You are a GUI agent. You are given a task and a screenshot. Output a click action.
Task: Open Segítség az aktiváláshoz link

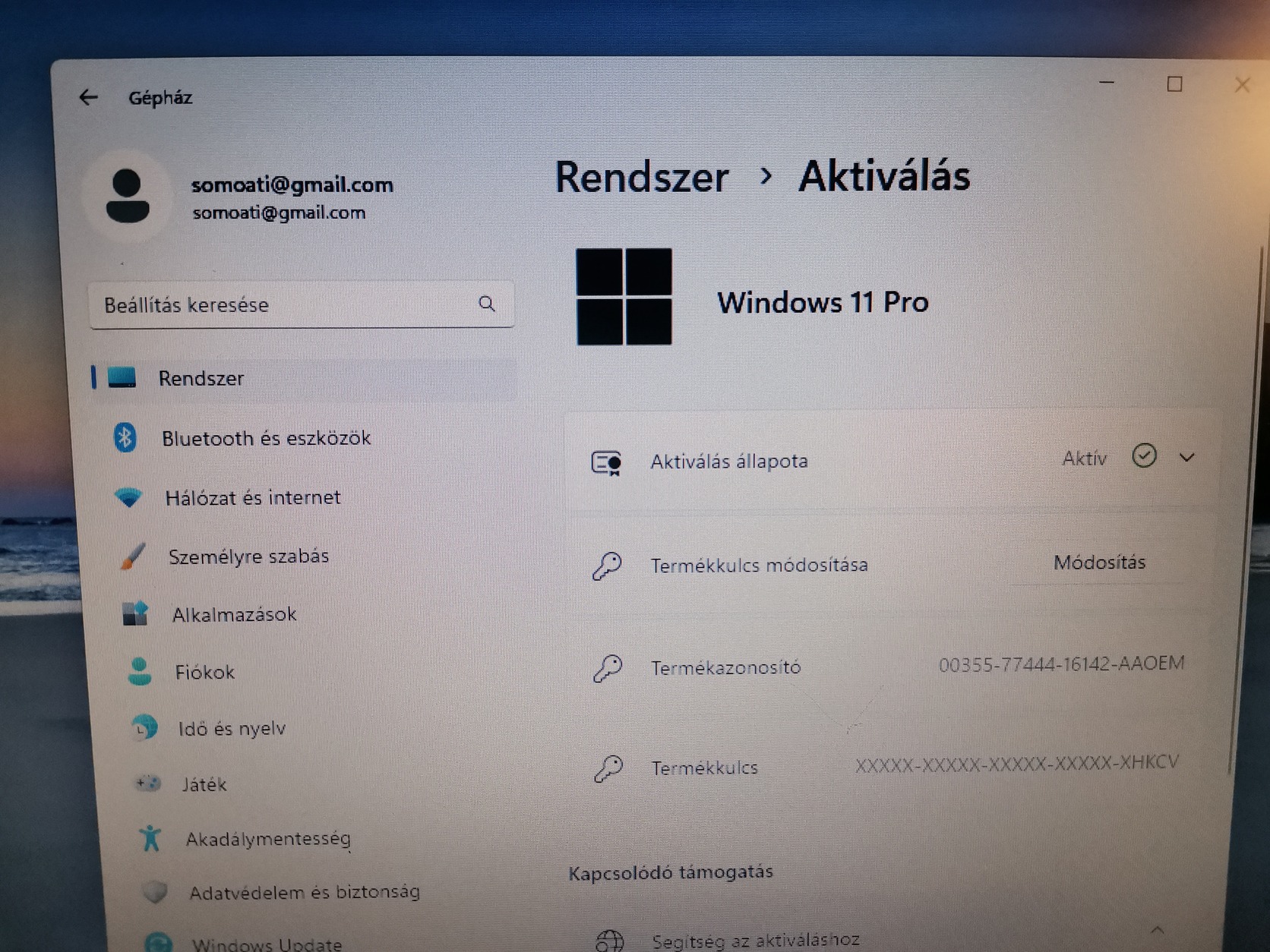point(756,941)
